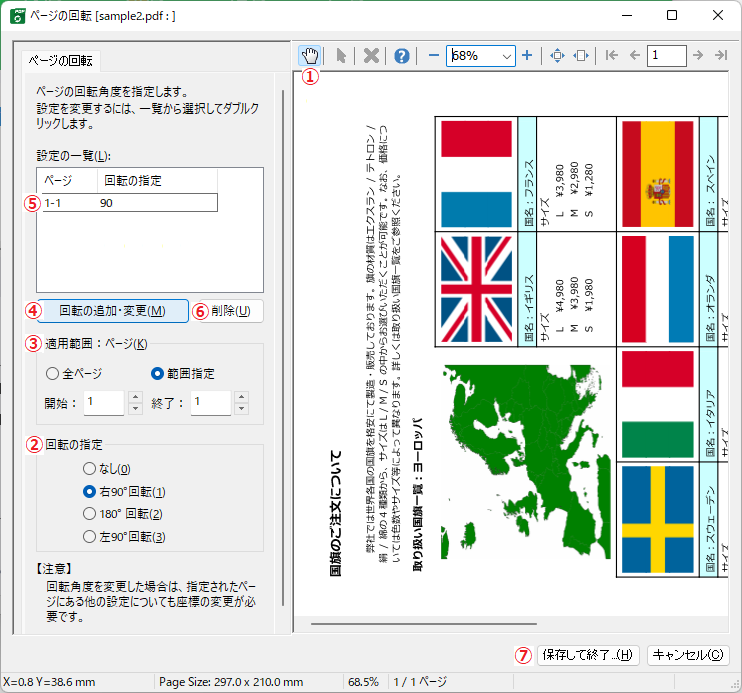Go to the first page
Viewport: 742px width, 693px height.
tap(611, 55)
